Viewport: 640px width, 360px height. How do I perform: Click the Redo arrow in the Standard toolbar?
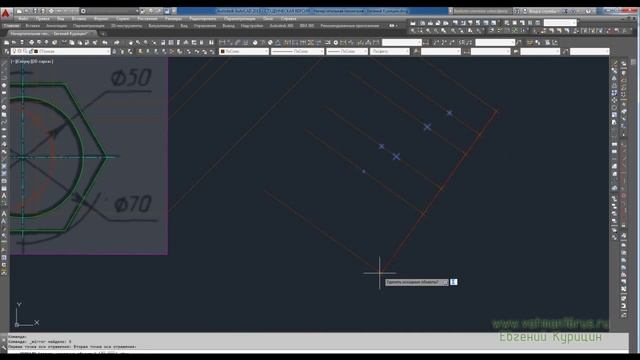click(x=117, y=42)
